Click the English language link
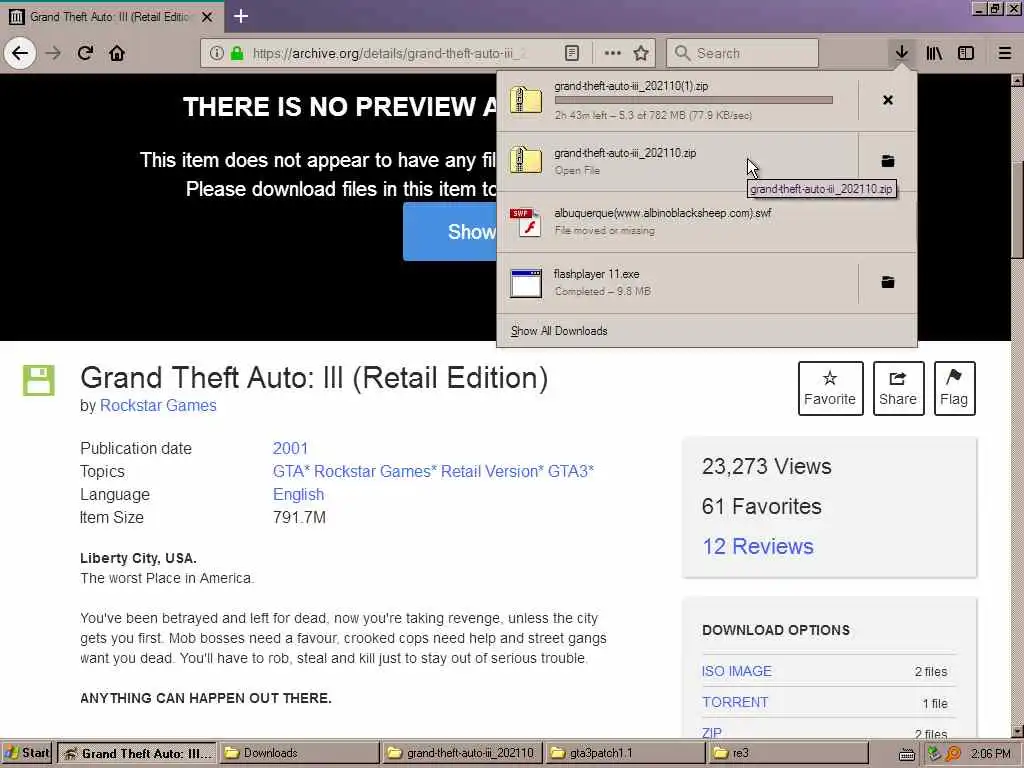This screenshot has height=768, width=1024. [298, 494]
